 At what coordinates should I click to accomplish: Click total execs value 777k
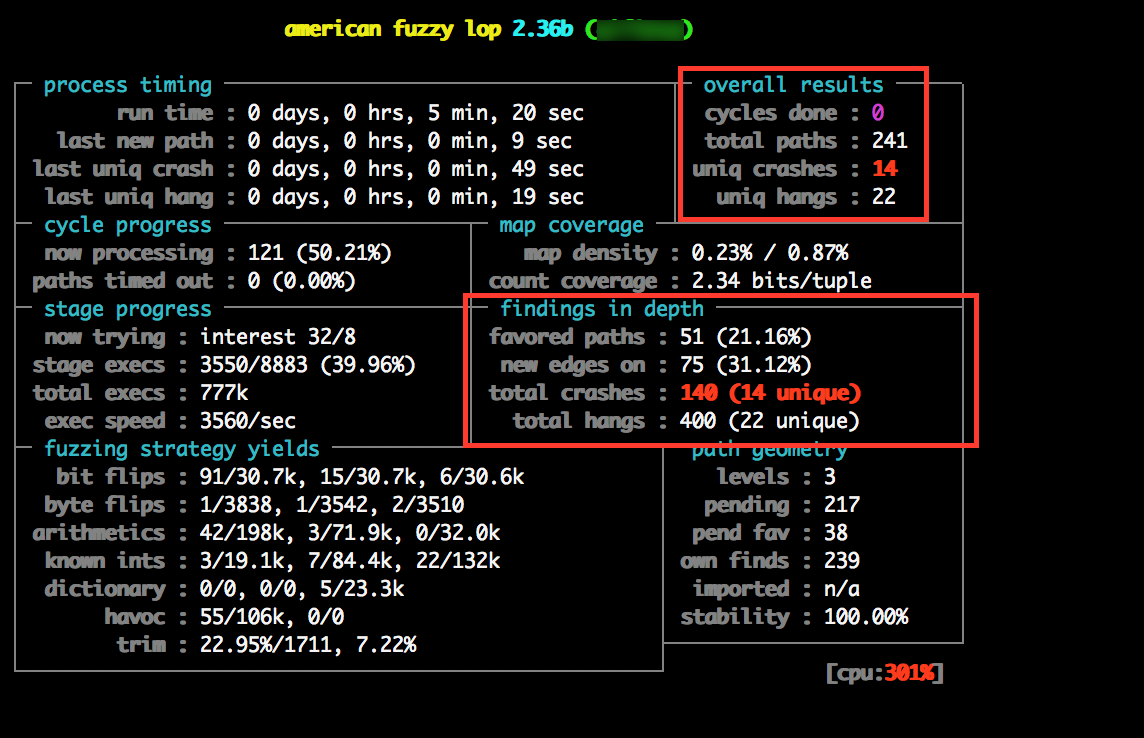(x=224, y=393)
